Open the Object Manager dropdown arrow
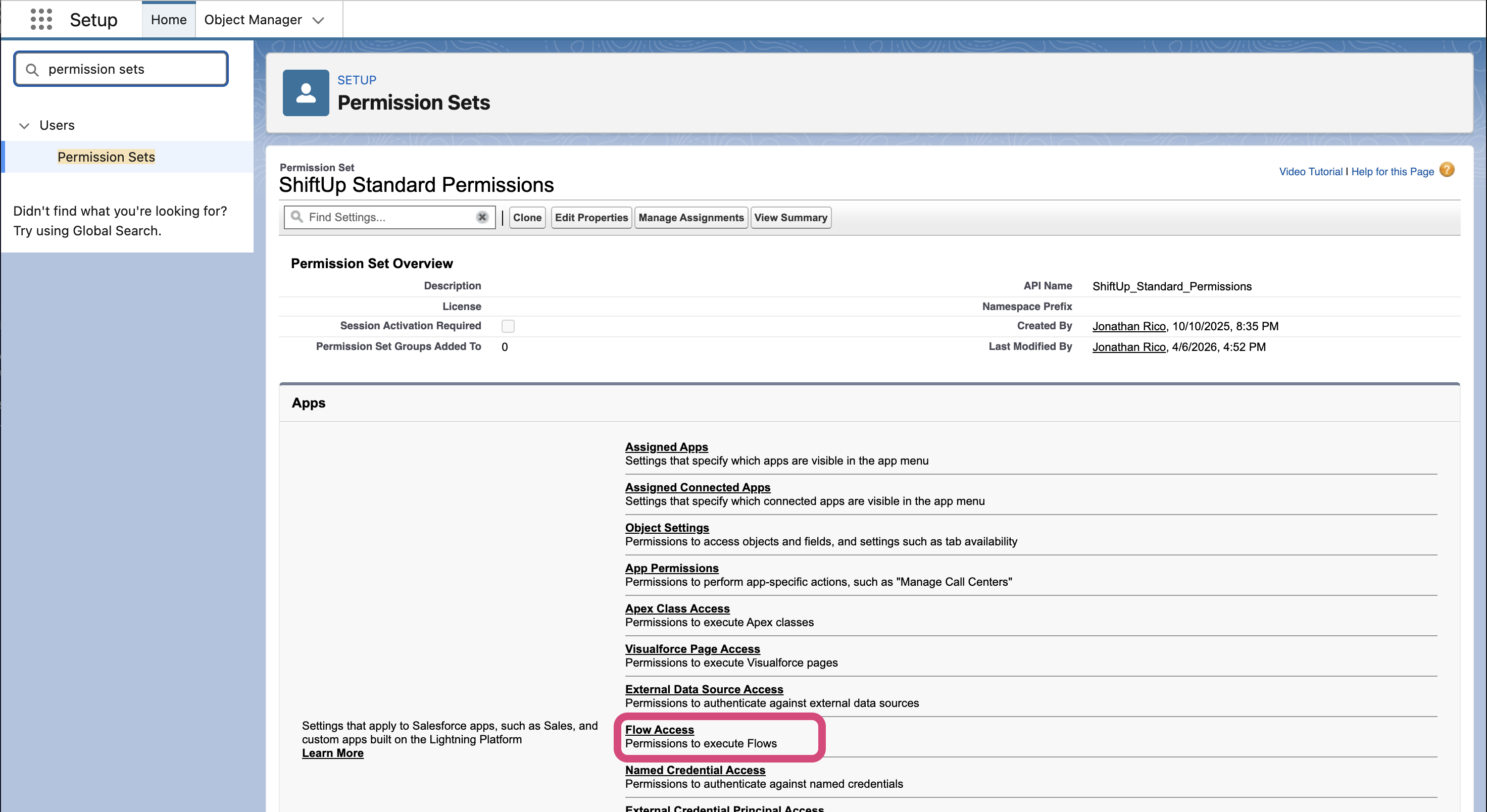 point(318,20)
